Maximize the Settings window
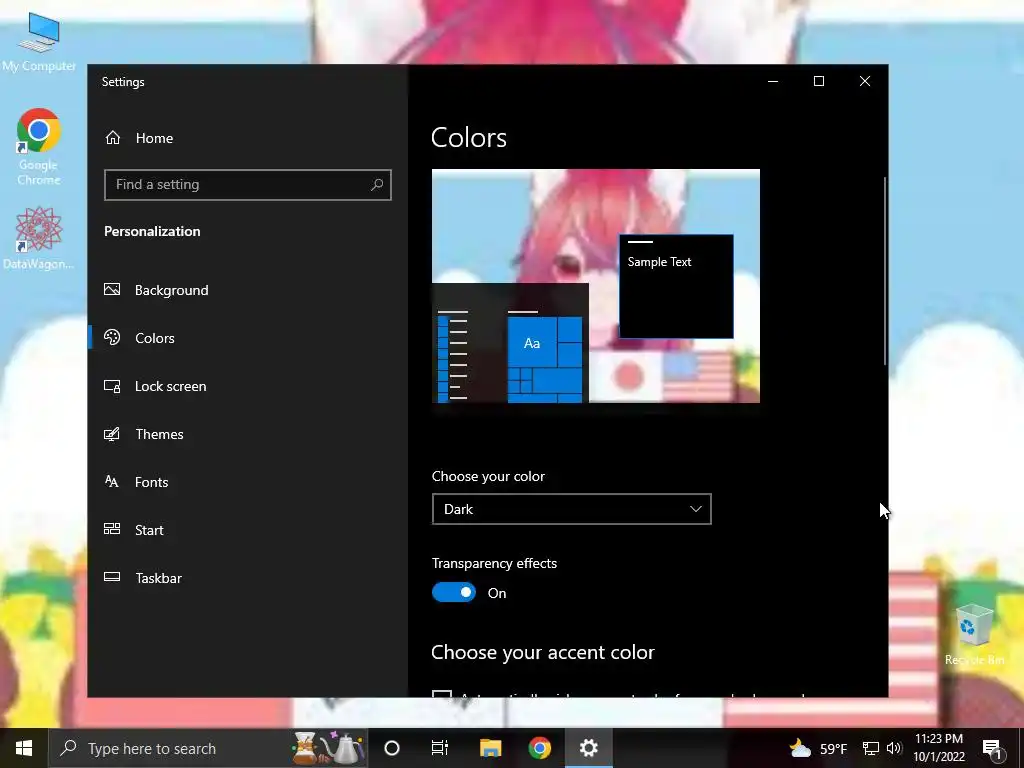1024x768 pixels. coord(819,81)
